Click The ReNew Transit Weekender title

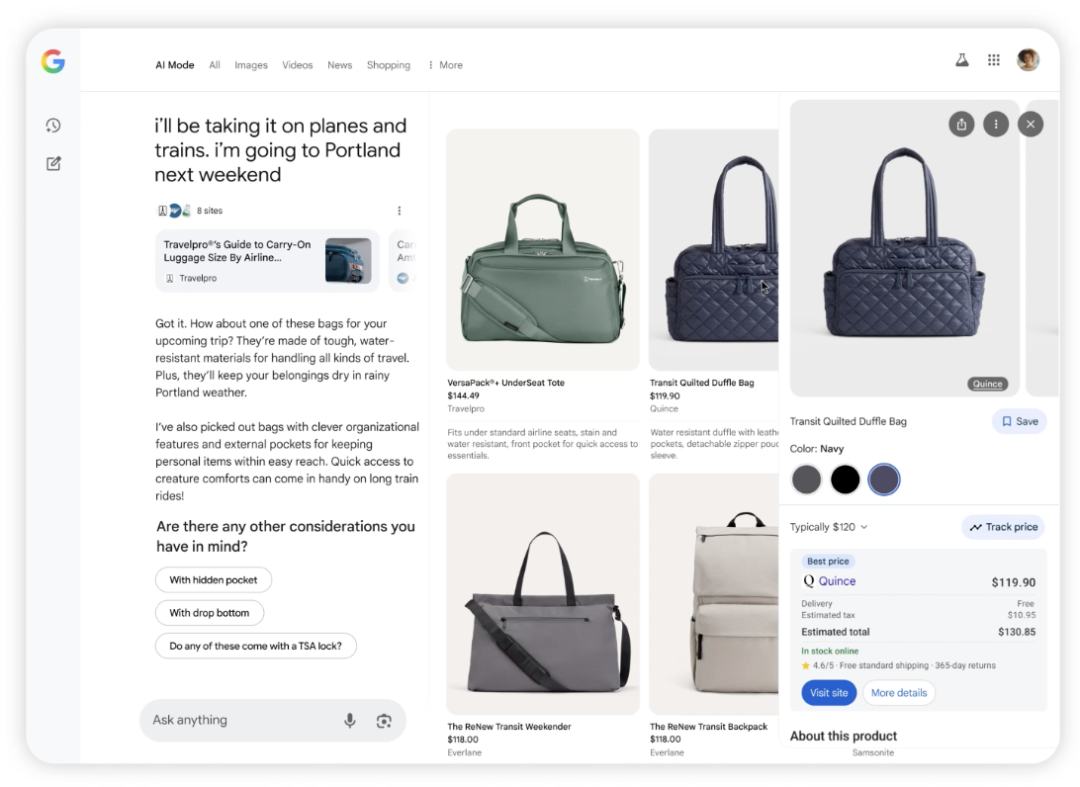point(509,726)
